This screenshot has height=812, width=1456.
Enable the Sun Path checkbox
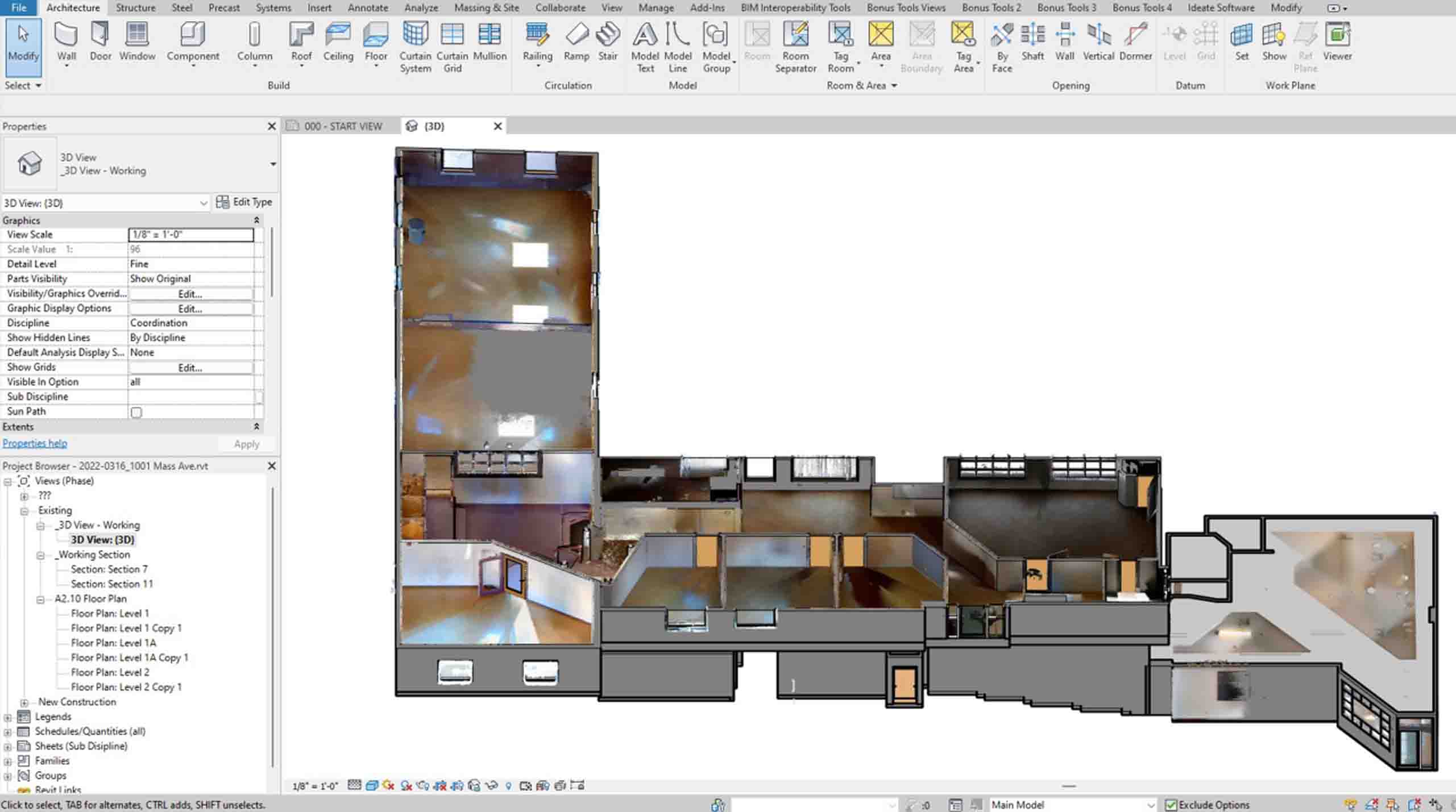[136, 413]
